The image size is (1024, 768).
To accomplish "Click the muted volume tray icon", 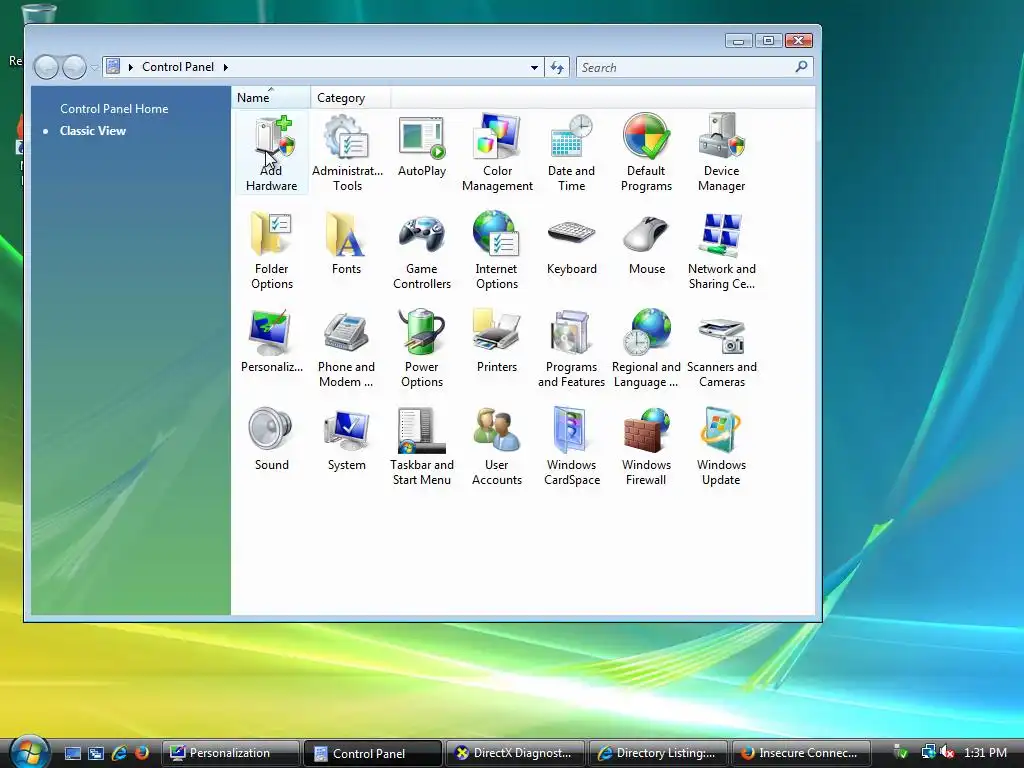I will pyautogui.click(x=948, y=753).
